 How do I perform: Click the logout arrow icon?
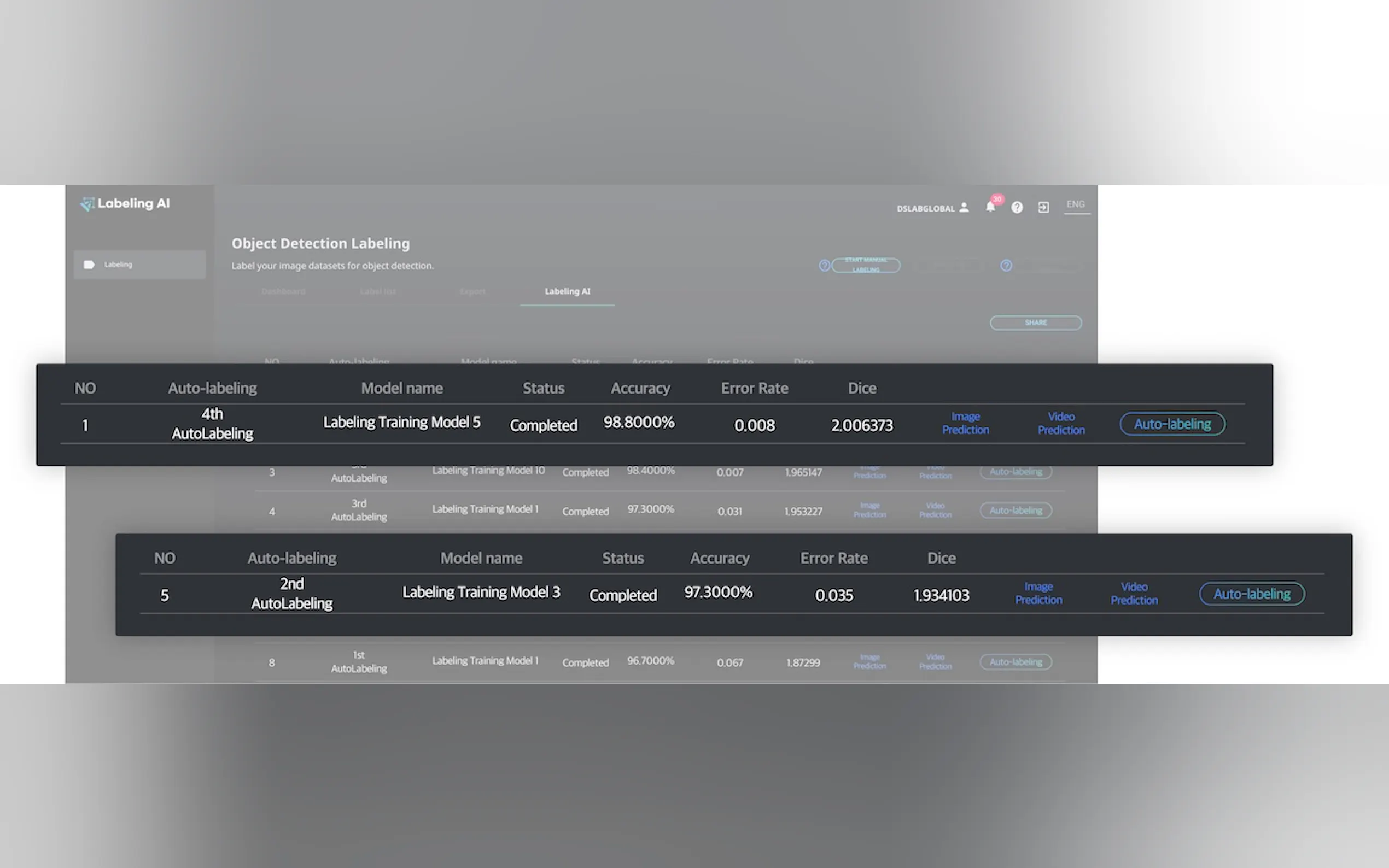(x=1043, y=208)
